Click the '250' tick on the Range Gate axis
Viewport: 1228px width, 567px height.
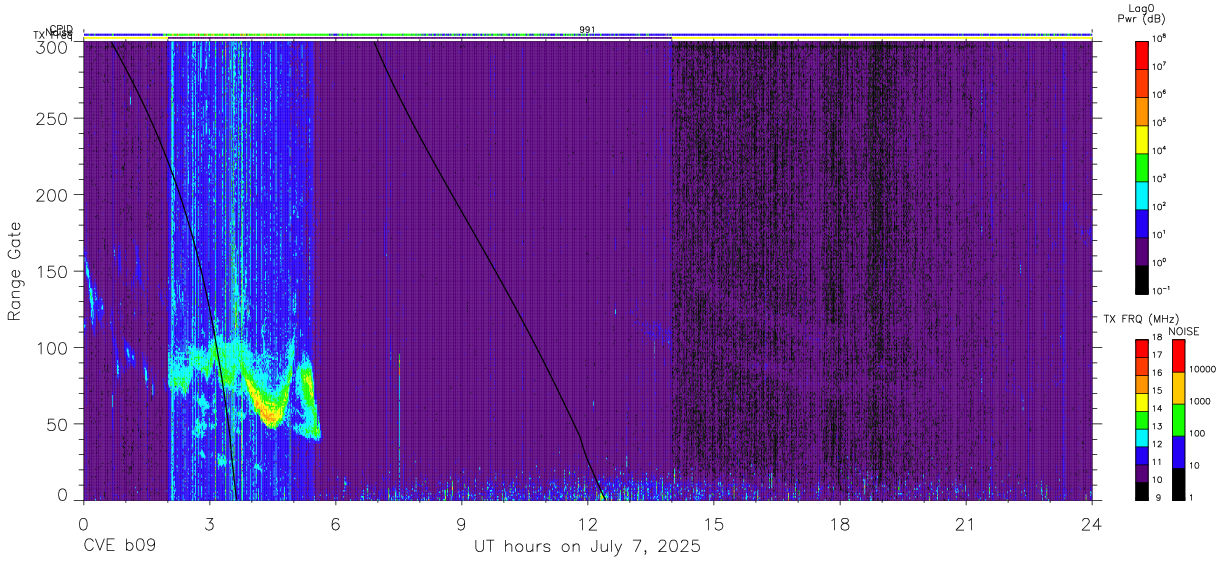(x=54, y=119)
